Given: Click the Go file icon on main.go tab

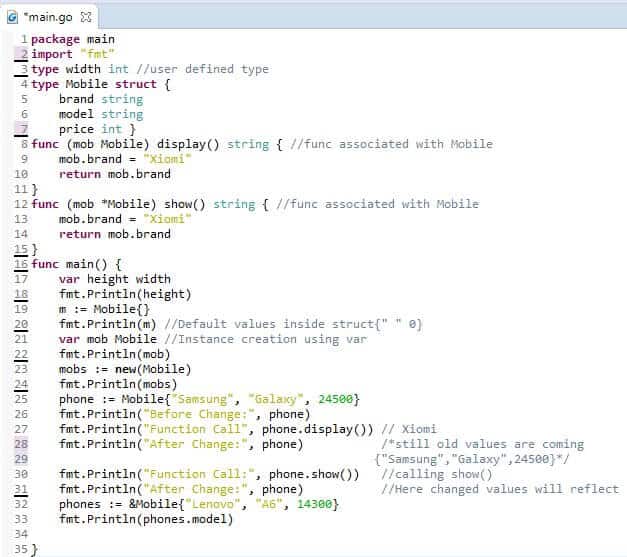Looking at the screenshot, I should (x=12, y=14).
